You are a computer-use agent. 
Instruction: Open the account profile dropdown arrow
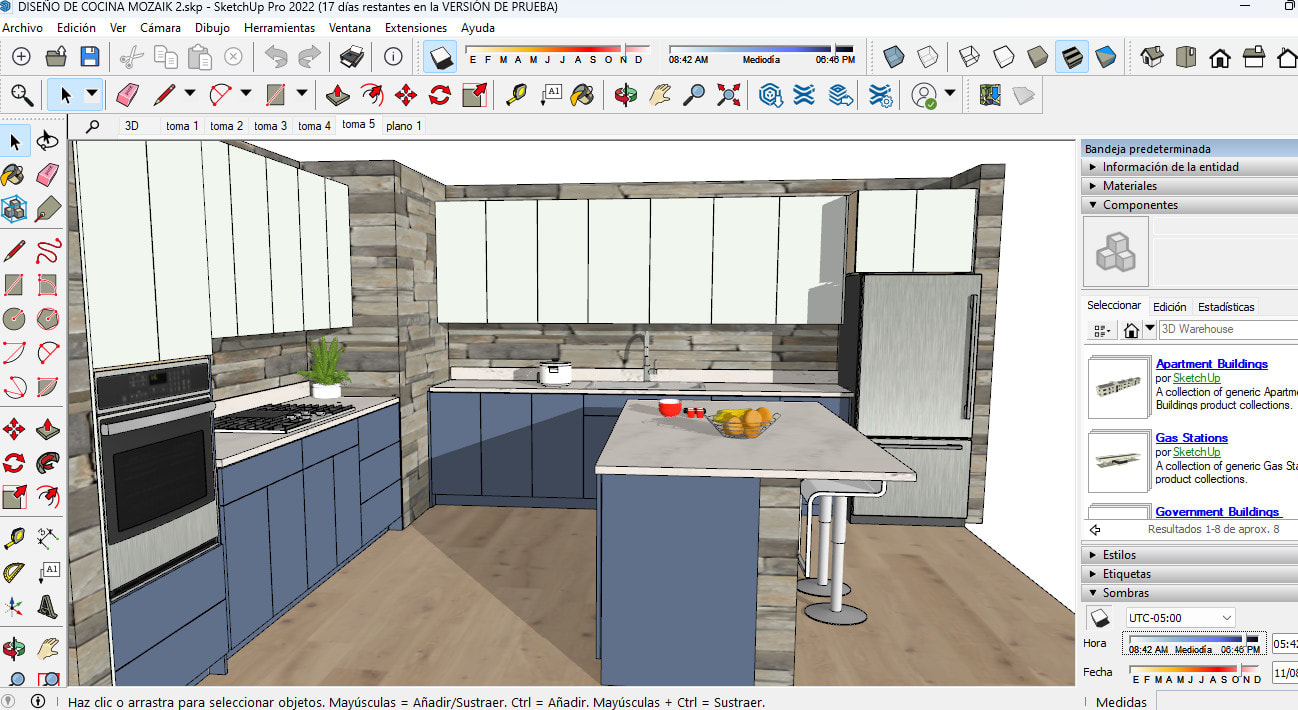pyautogui.click(x=950, y=95)
